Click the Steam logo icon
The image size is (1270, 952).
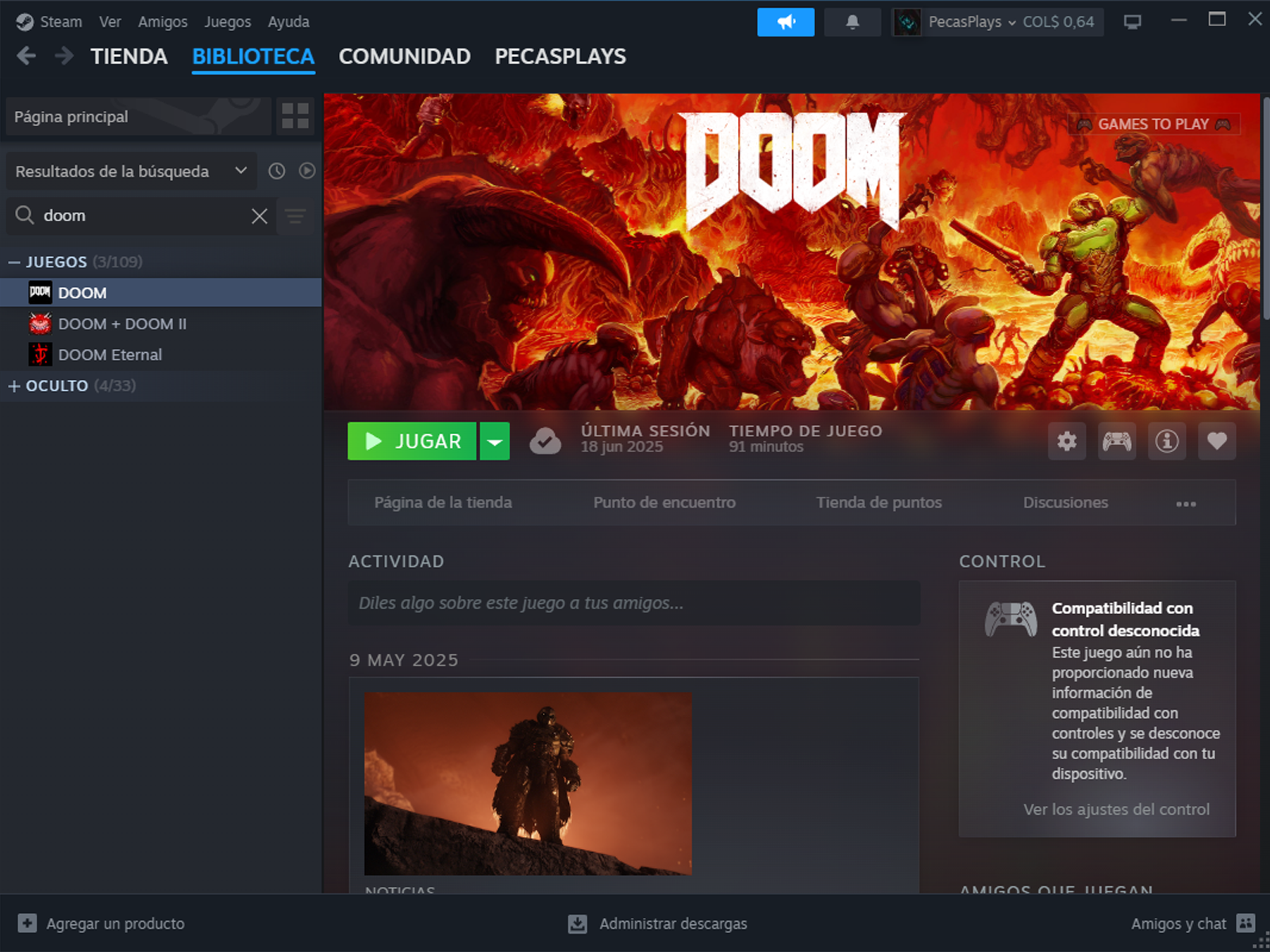click(x=25, y=22)
